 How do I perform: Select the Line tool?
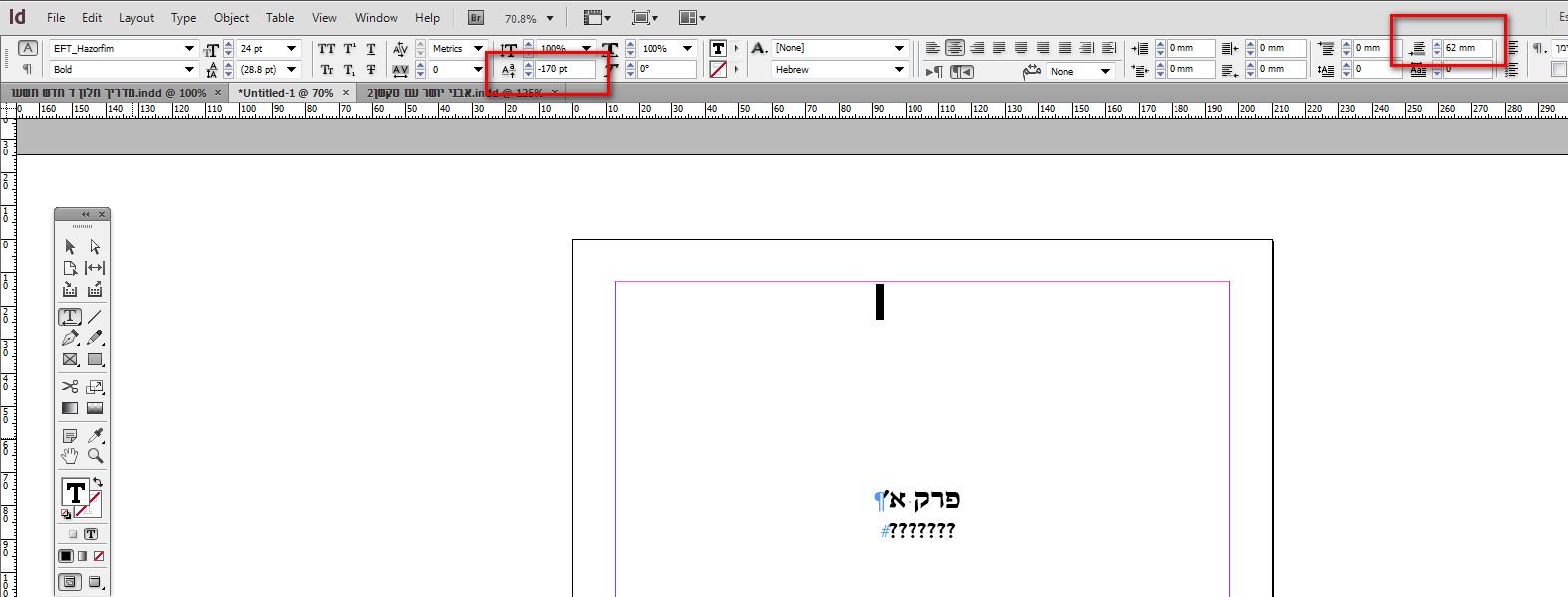point(95,317)
